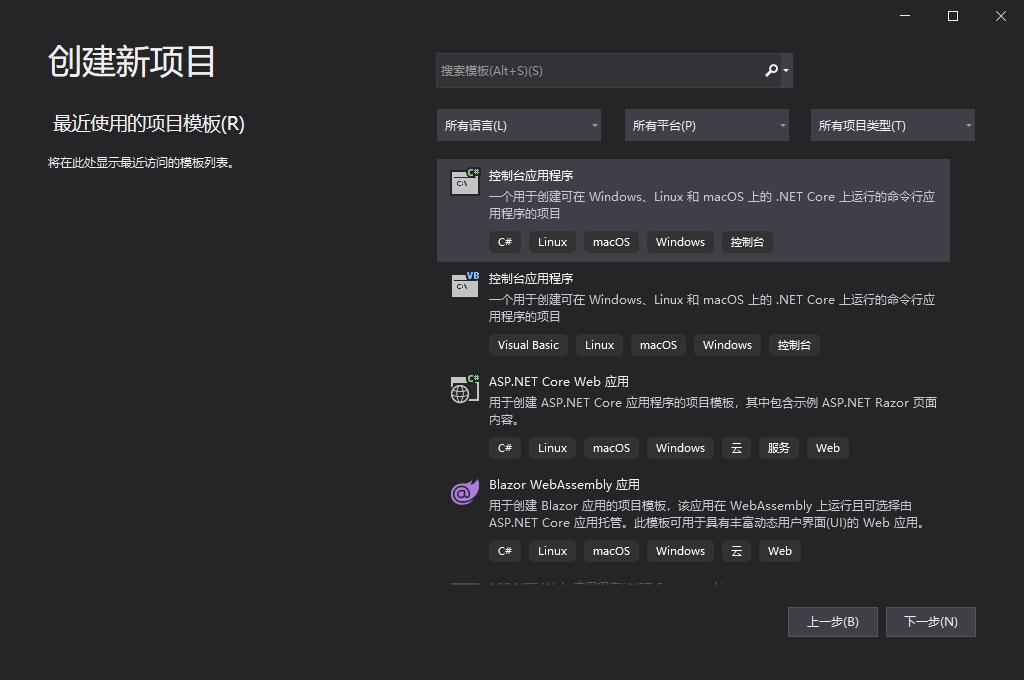Click the Blazor WebAssembly purple icon
Viewport: 1024px width, 680px height.
(x=465, y=491)
